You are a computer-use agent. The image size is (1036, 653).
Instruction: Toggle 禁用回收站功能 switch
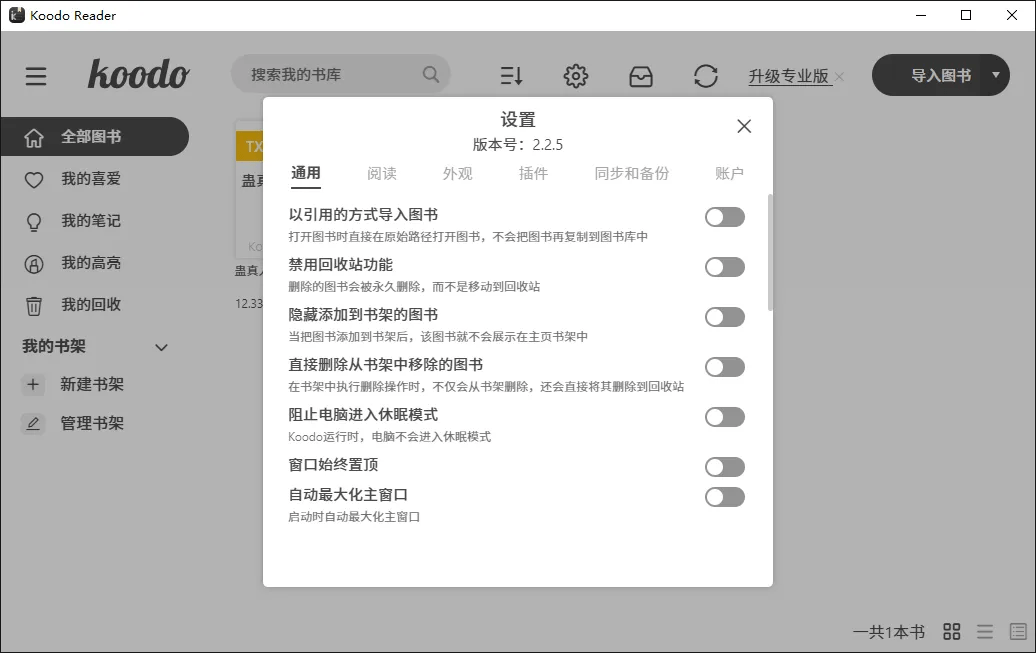724,267
